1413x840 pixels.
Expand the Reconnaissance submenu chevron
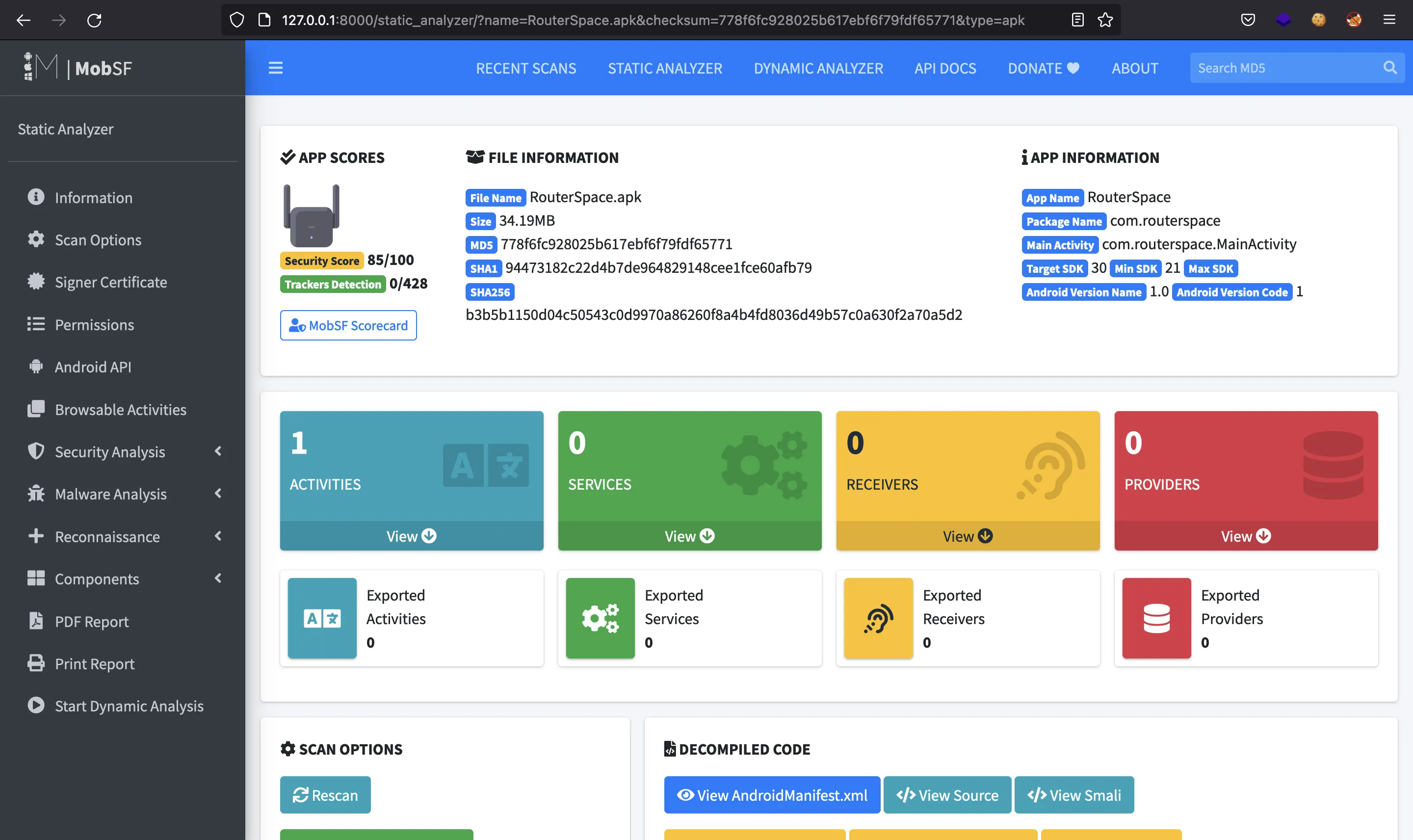pyautogui.click(x=218, y=536)
